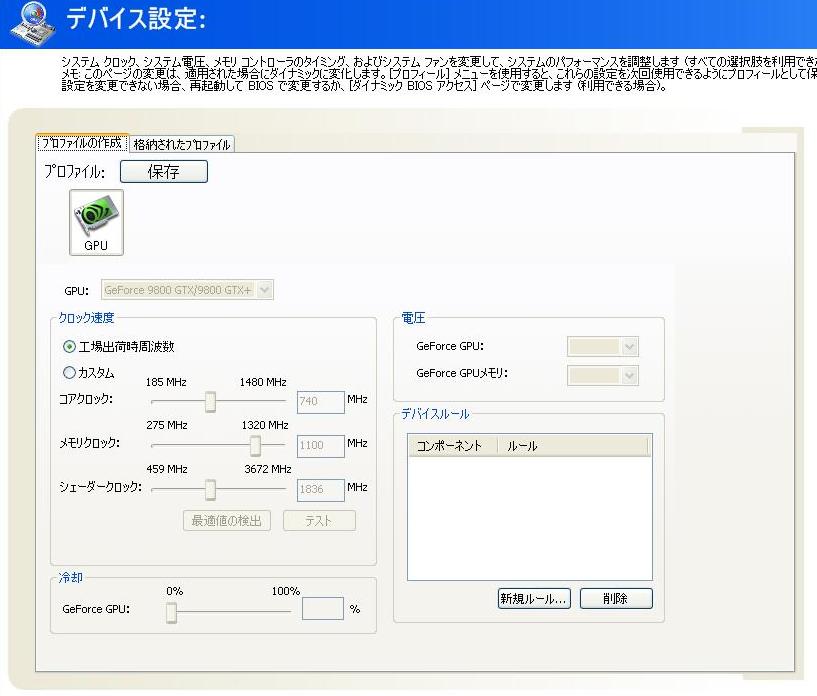Click the core clock 740 MHz field
This screenshot has height=696, width=817.
click(x=320, y=402)
